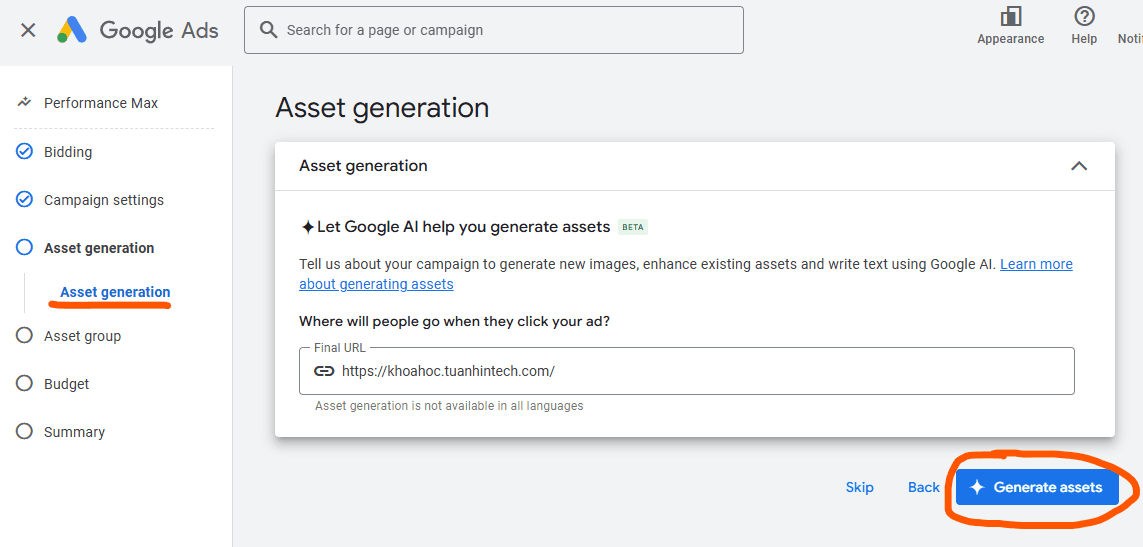Close the campaign setup with the X icon
Image resolution: width=1143 pixels, height=547 pixels.
(x=28, y=30)
